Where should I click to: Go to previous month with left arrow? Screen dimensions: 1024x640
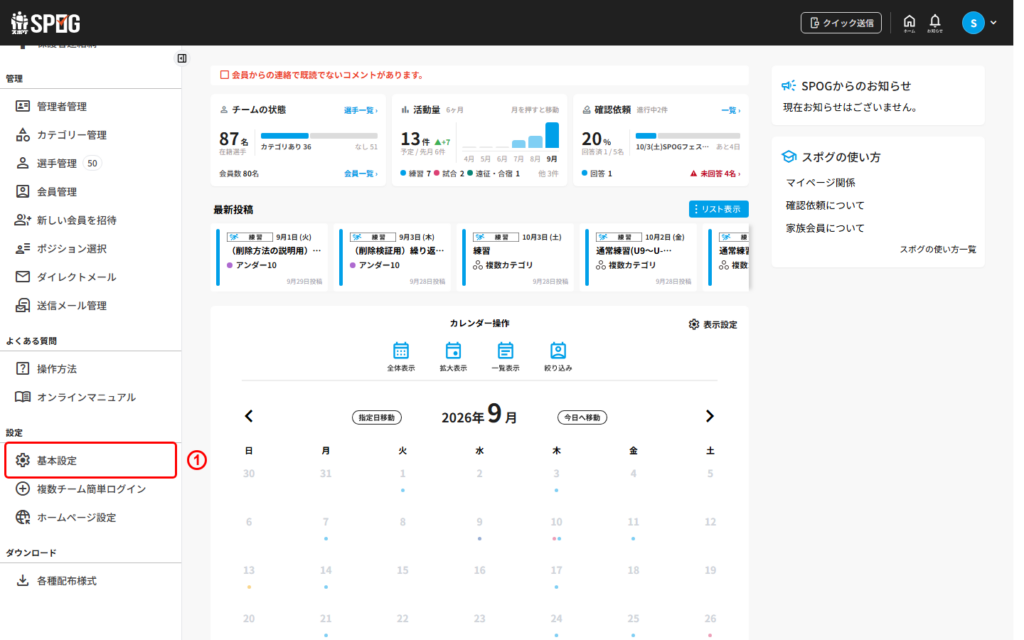pos(249,417)
